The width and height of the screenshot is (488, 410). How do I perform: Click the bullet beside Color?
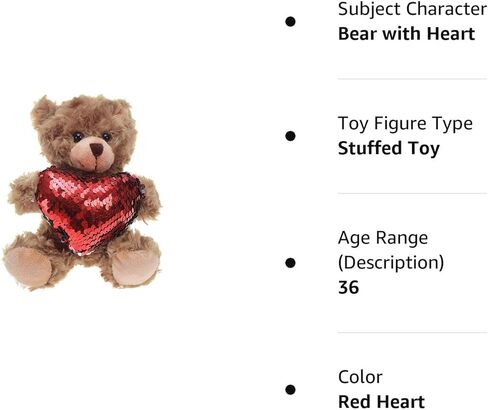pyautogui.click(x=290, y=390)
